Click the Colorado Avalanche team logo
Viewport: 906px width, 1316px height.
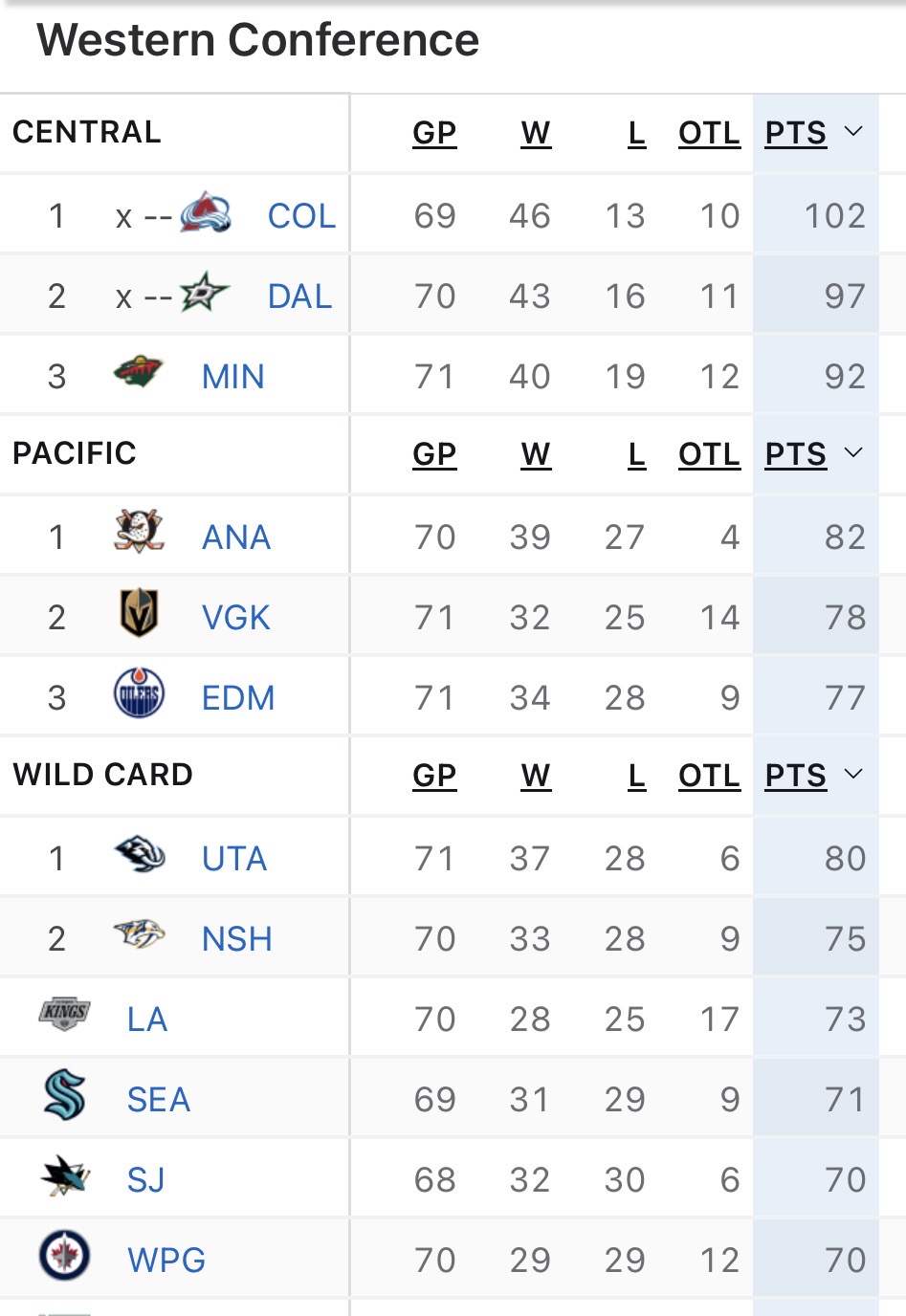tap(206, 213)
